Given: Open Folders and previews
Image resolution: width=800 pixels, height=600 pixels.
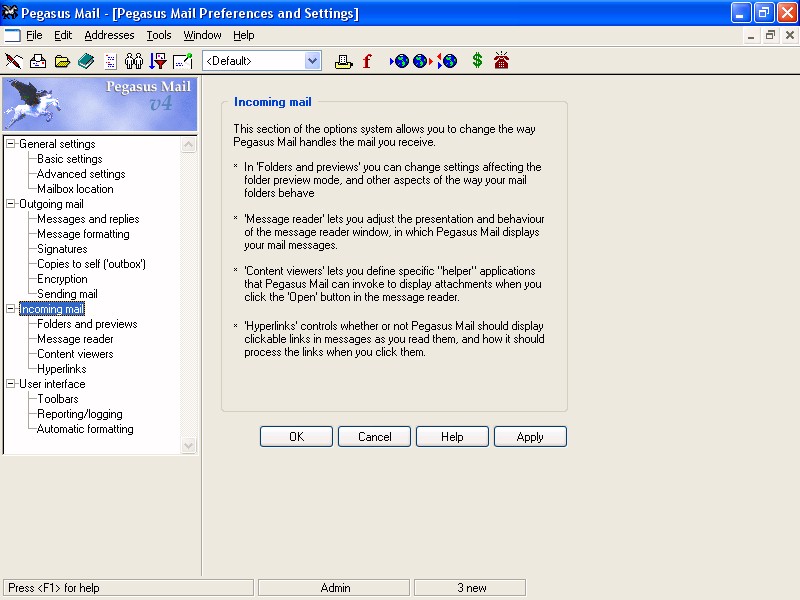Looking at the screenshot, I should click(x=87, y=324).
